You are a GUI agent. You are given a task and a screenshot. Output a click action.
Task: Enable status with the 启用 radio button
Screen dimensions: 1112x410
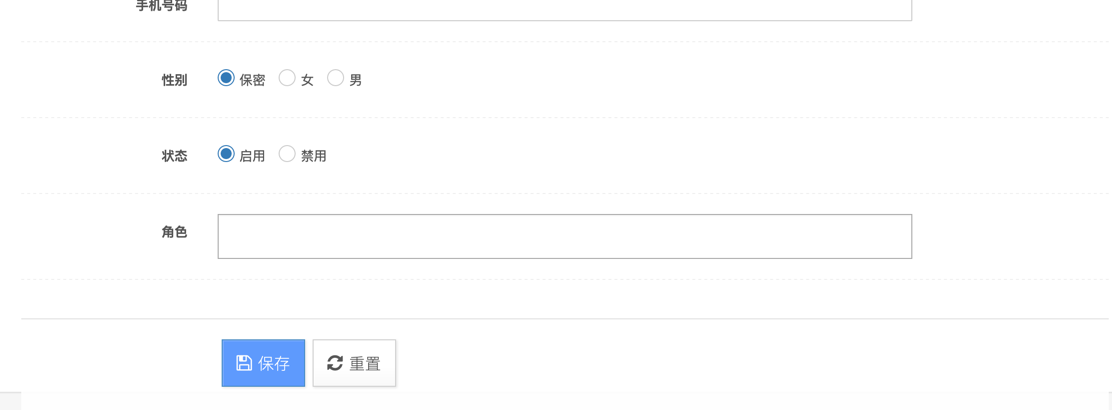coord(226,154)
